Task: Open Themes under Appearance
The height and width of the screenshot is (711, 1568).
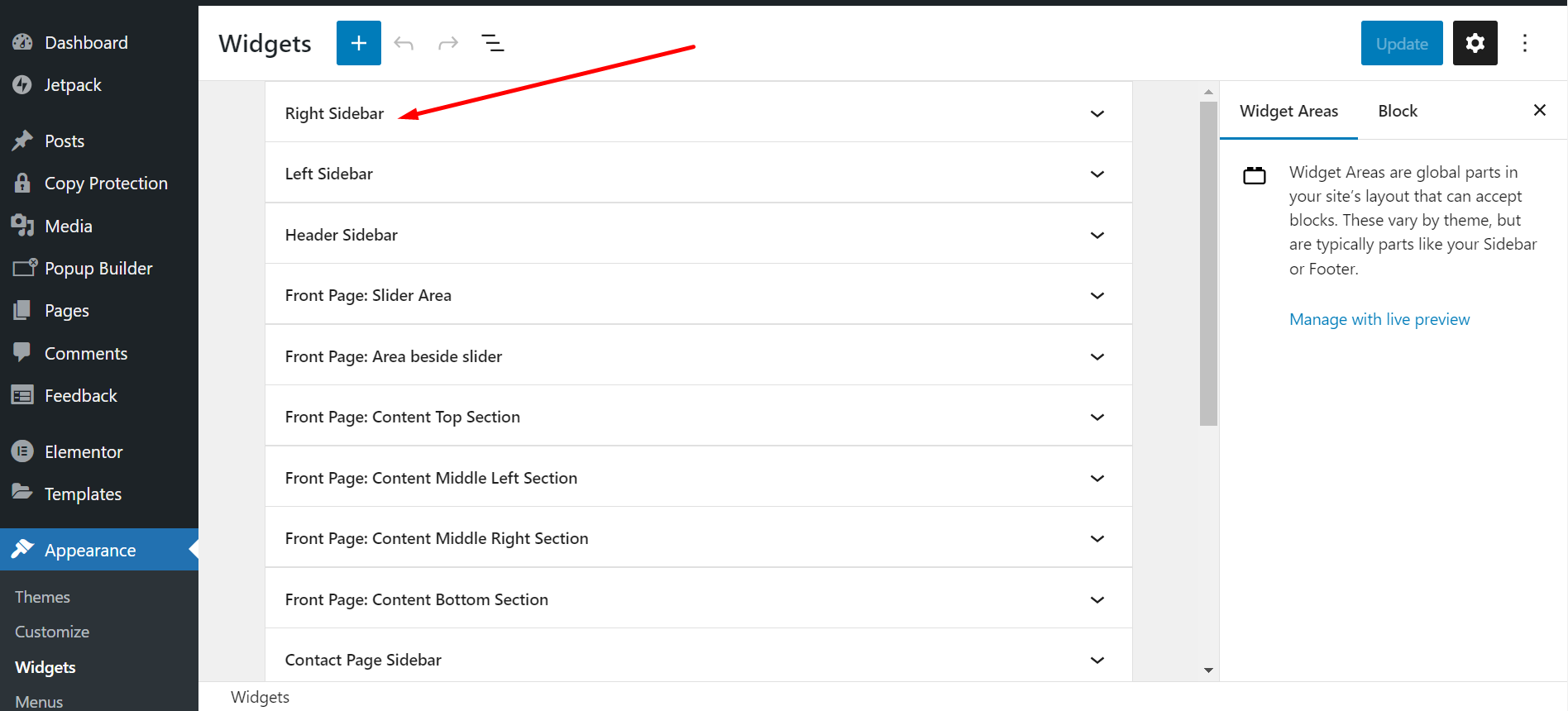Action: point(42,597)
